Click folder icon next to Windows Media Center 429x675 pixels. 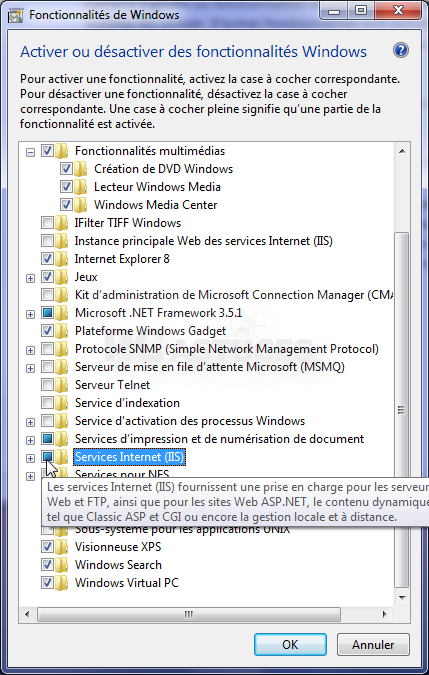point(81,205)
